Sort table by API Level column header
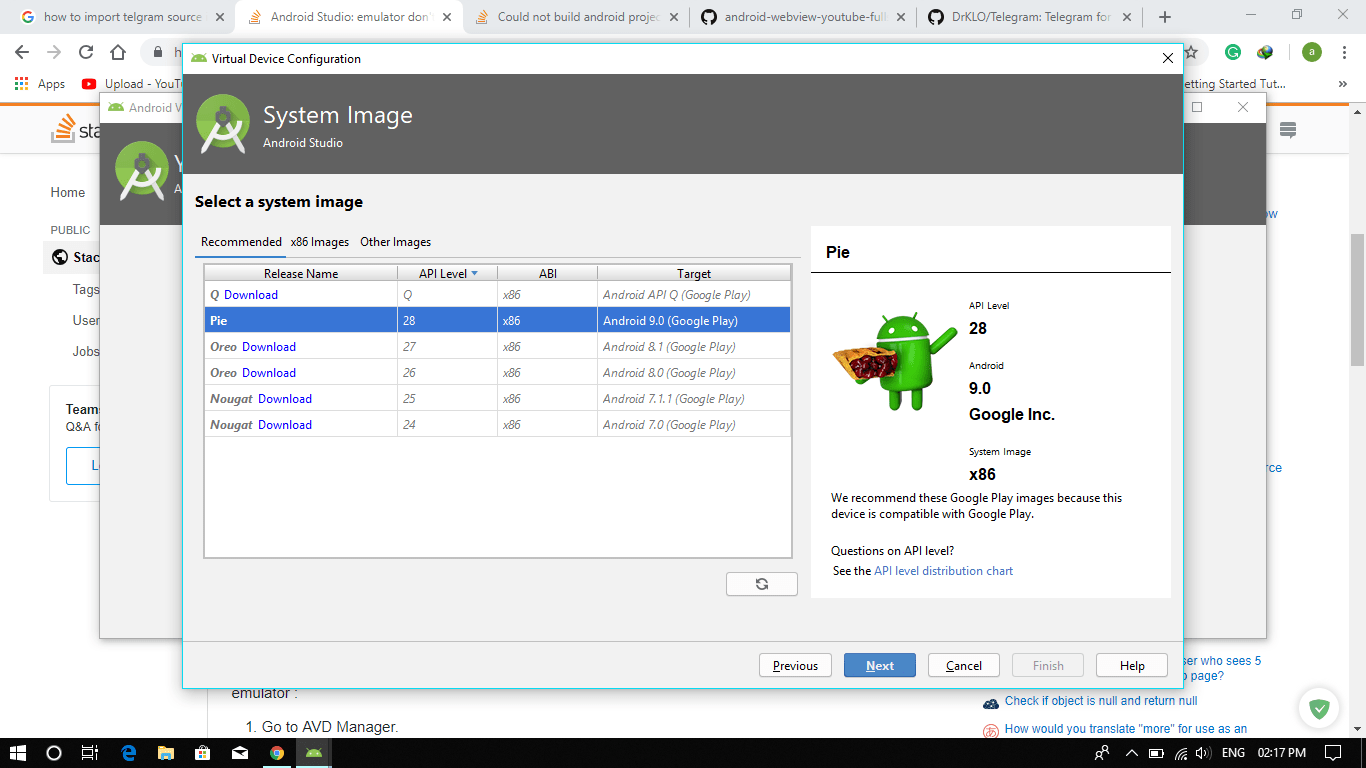 [447, 273]
